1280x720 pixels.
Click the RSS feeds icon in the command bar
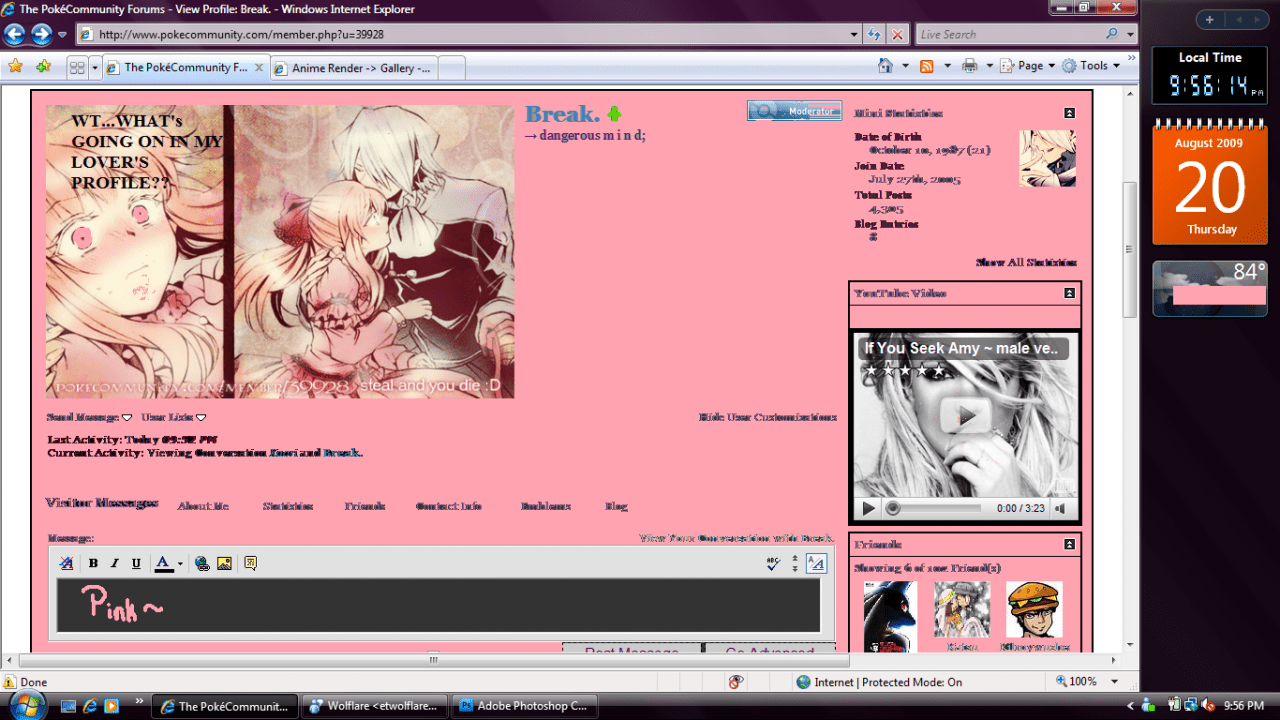pyautogui.click(x=927, y=66)
